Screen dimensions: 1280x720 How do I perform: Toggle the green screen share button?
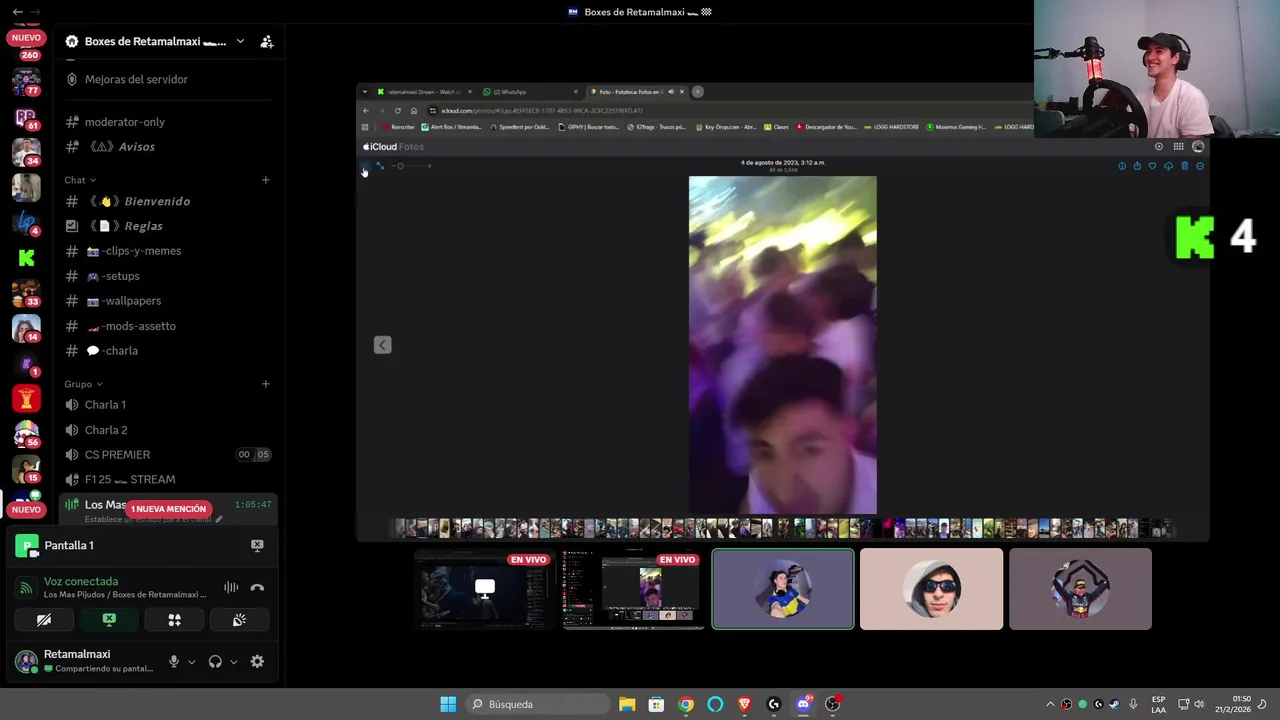[x=109, y=620]
